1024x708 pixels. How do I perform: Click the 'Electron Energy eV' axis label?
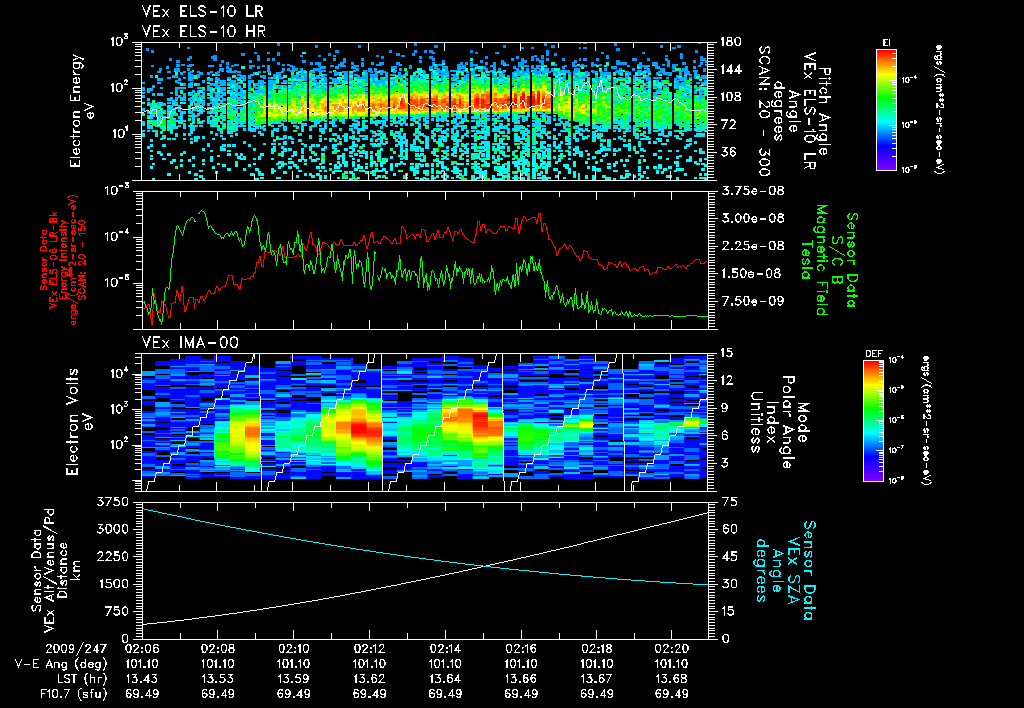click(82, 111)
